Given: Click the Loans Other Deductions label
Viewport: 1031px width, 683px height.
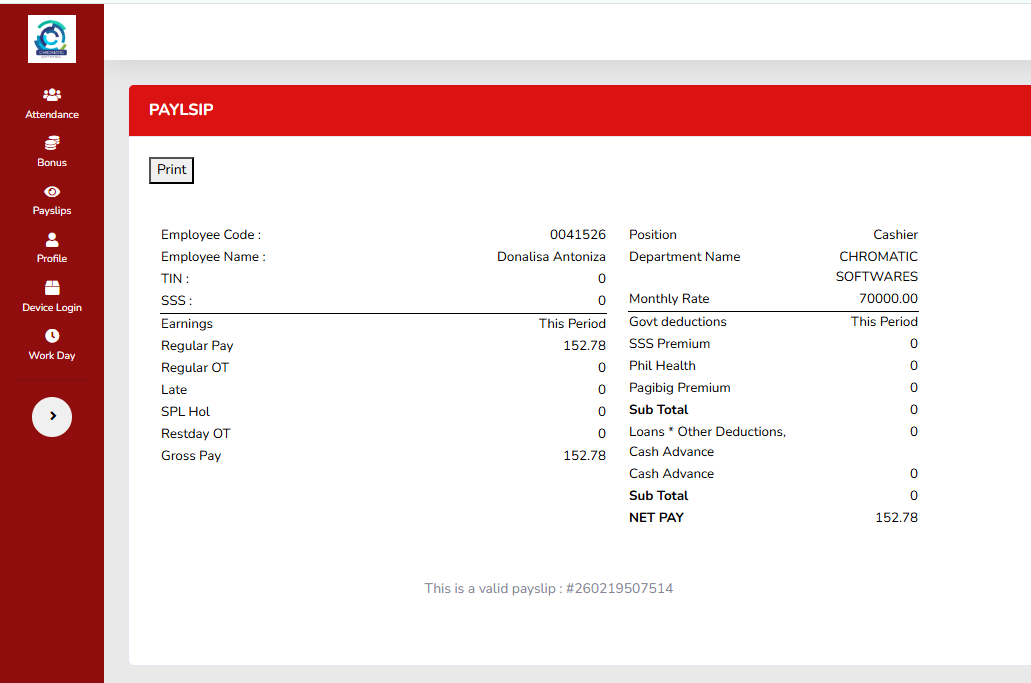Looking at the screenshot, I should coord(707,442).
